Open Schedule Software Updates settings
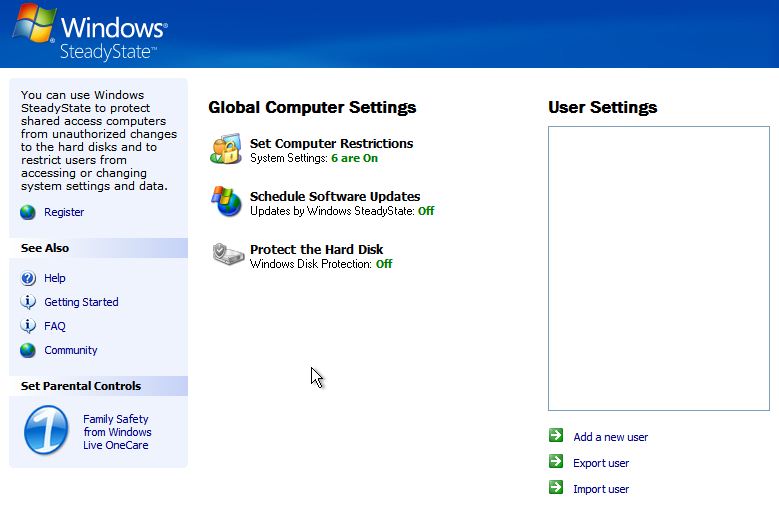The image size is (779, 512). pyautogui.click(x=335, y=196)
